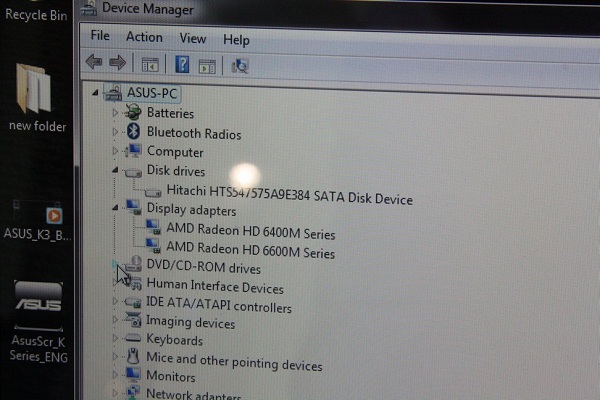Click the Back arrow toolbar icon
Image resolution: width=600 pixels, height=400 pixels.
[94, 62]
